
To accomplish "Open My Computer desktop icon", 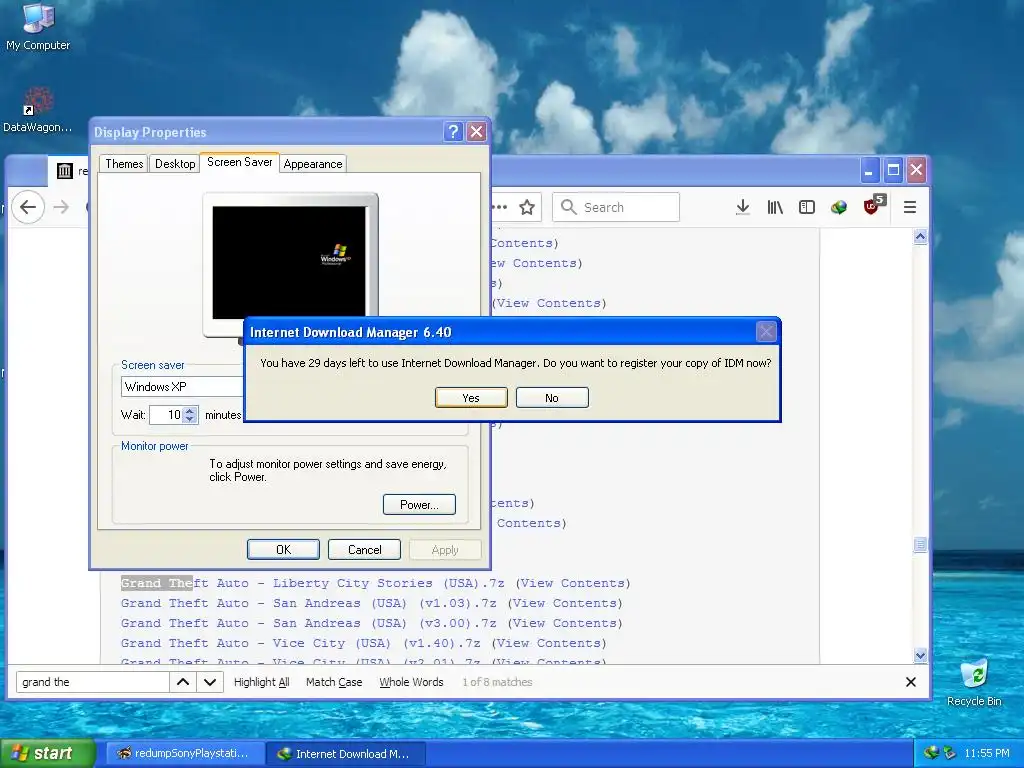I will (x=38, y=26).
